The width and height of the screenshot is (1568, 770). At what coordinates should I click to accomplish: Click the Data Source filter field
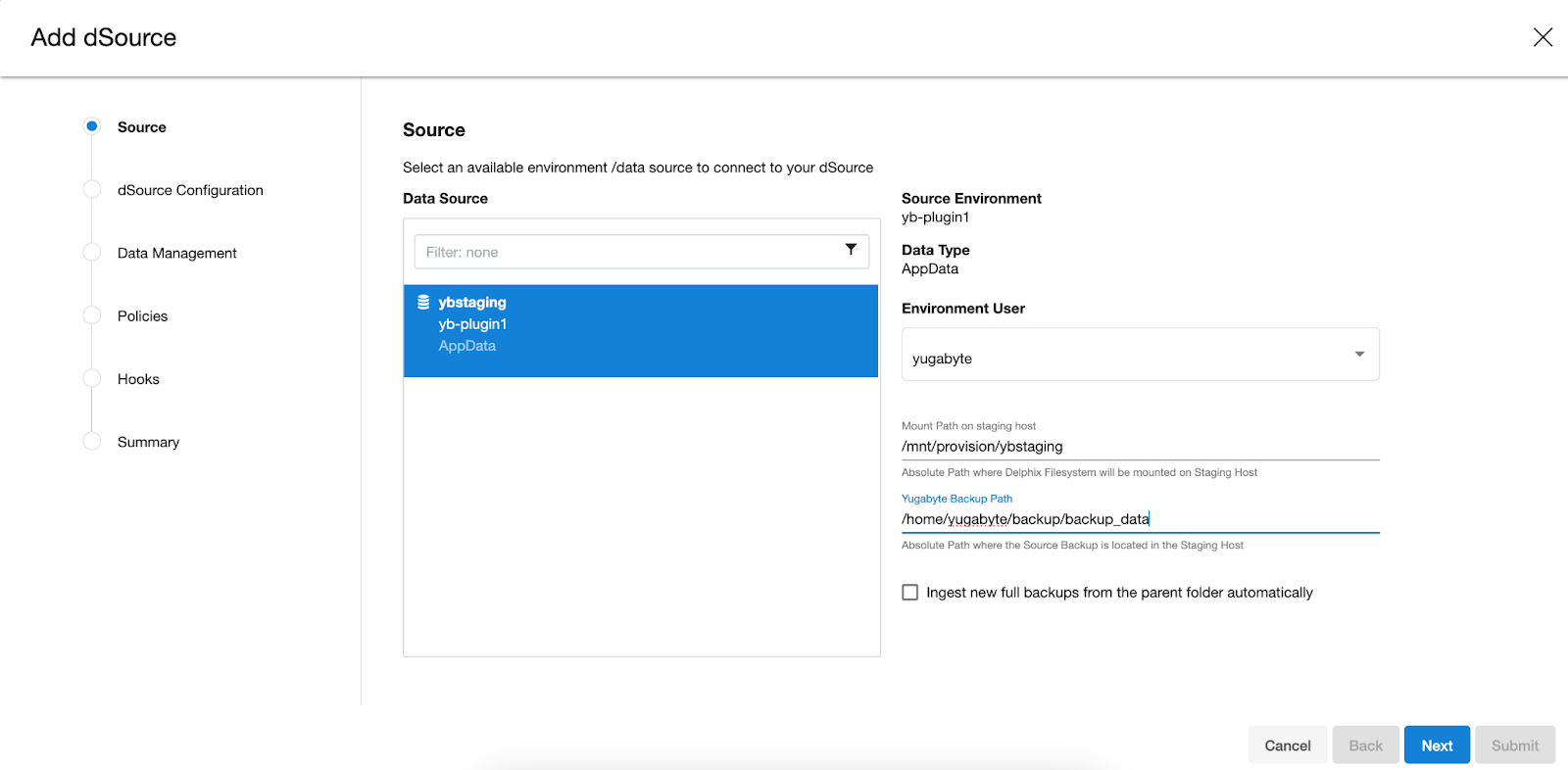(627, 252)
